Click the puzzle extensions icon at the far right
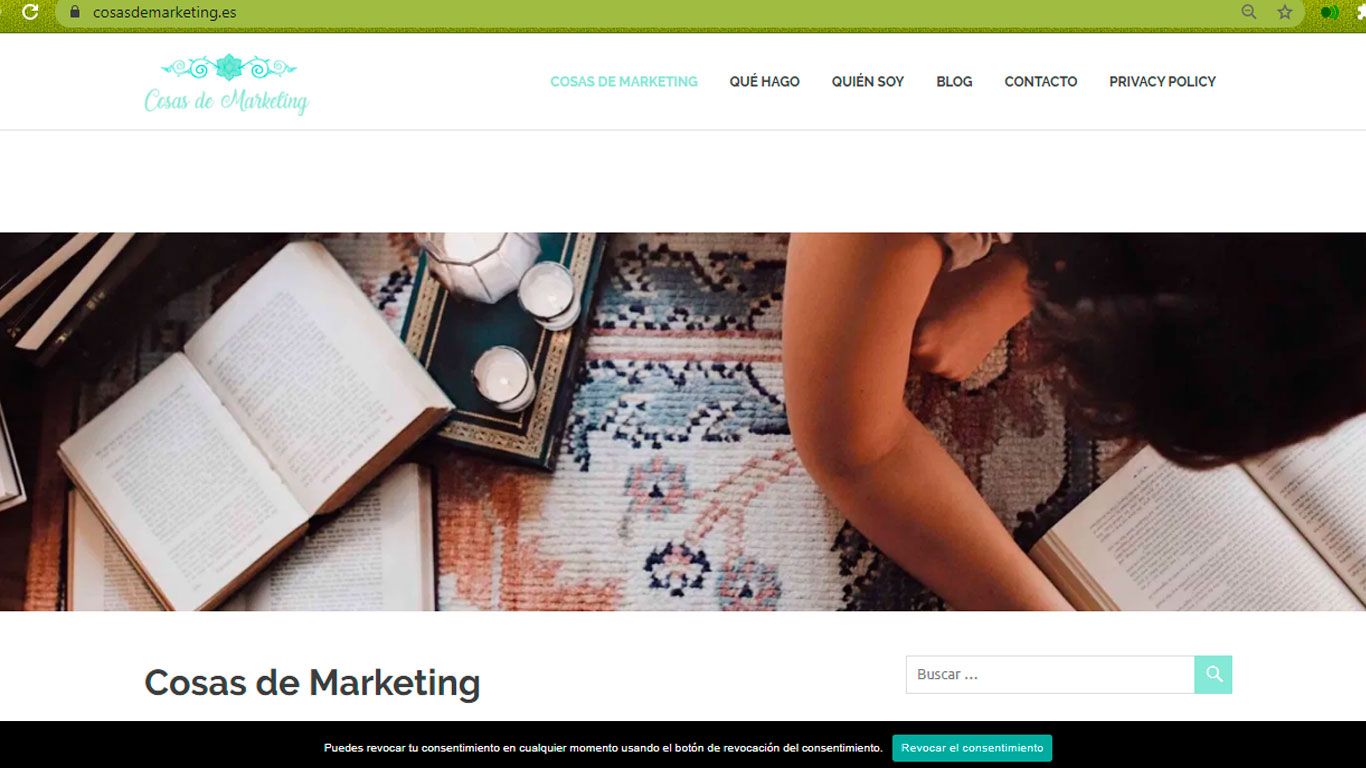This screenshot has width=1366, height=768. 1360,12
